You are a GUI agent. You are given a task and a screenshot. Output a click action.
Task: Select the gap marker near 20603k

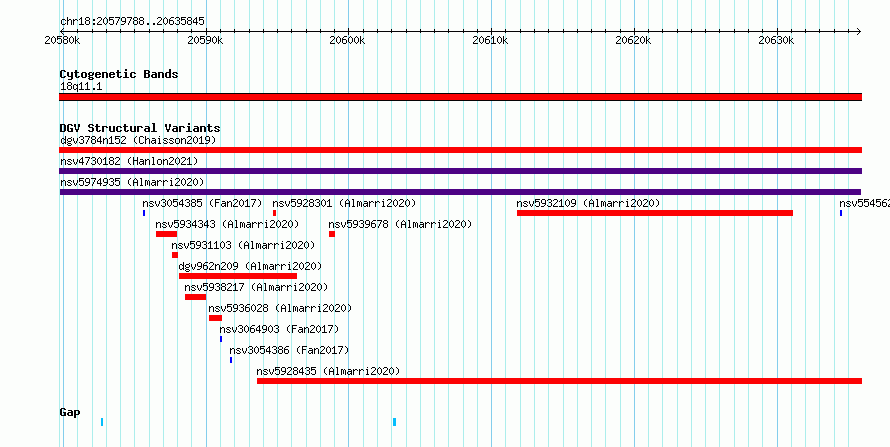(x=394, y=421)
